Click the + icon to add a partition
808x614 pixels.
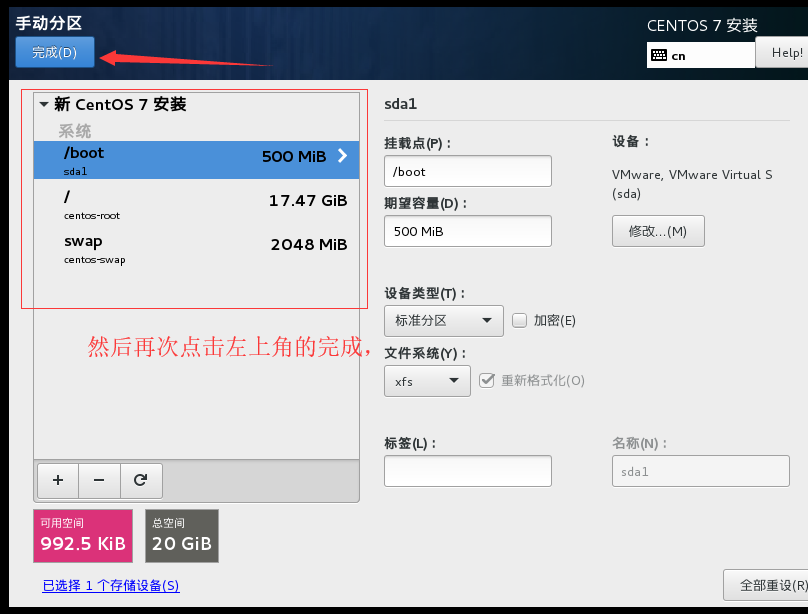tap(57, 481)
